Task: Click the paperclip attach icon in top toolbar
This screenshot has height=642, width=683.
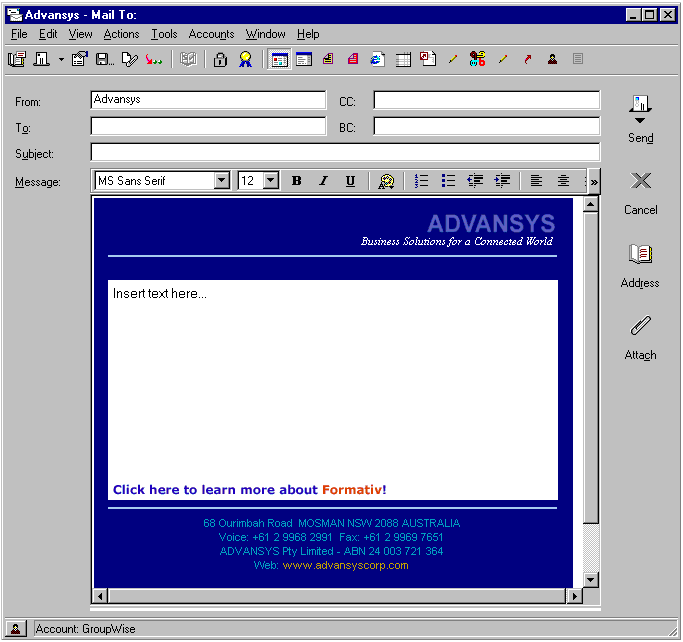Action: 129,59
